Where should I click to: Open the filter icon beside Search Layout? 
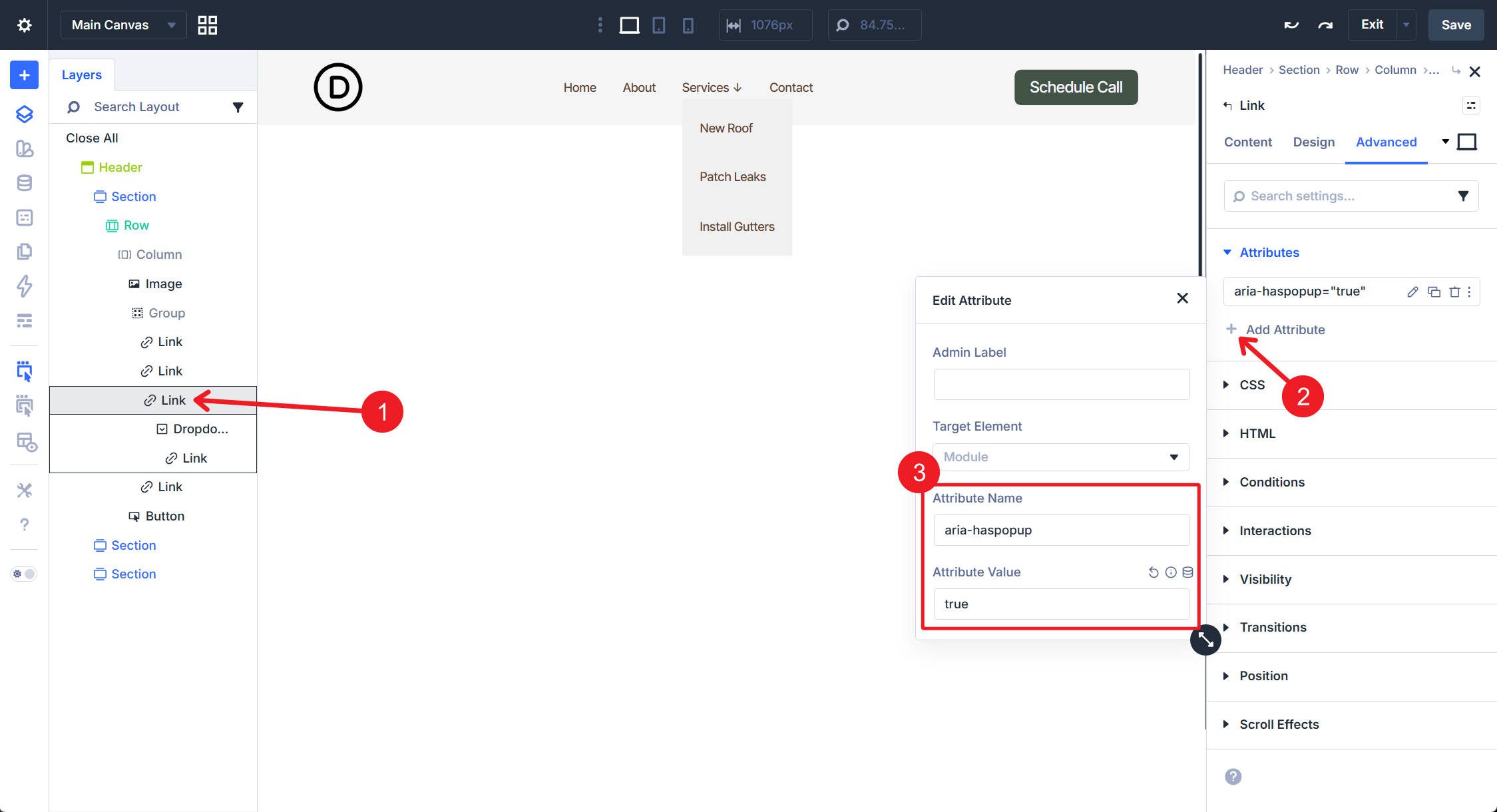(x=238, y=106)
